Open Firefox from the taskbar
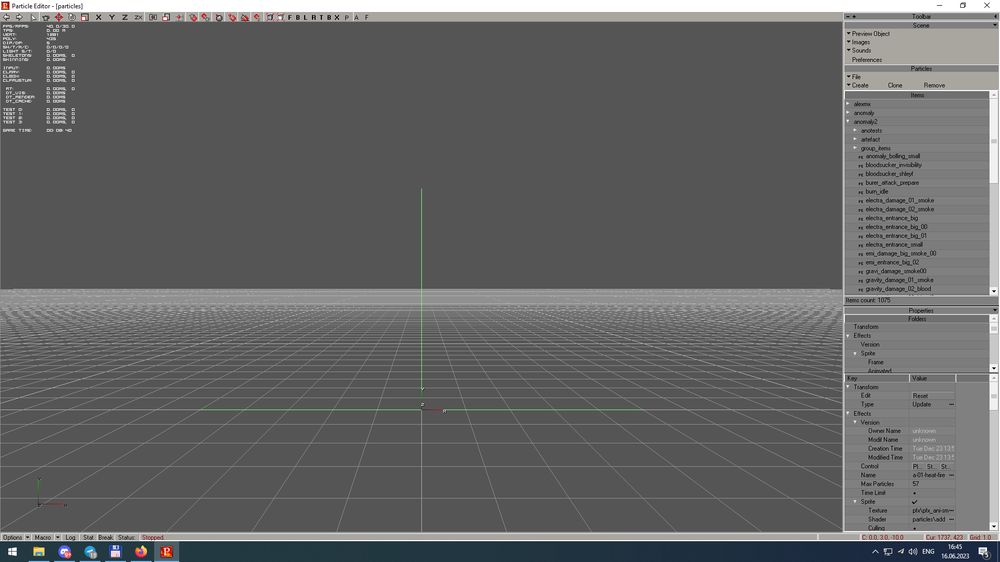Screen dimensions: 1000x562 (x=141, y=551)
